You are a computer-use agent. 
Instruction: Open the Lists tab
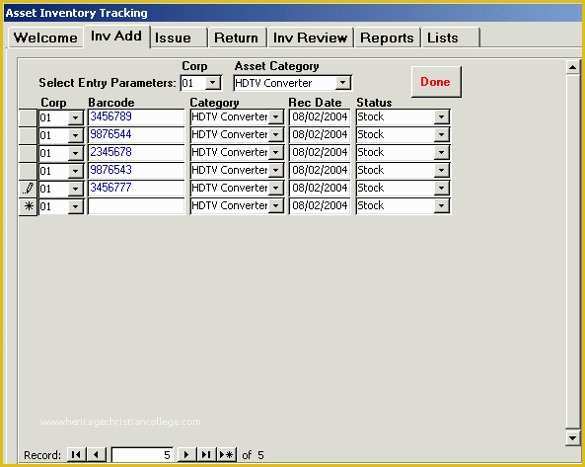(450, 38)
